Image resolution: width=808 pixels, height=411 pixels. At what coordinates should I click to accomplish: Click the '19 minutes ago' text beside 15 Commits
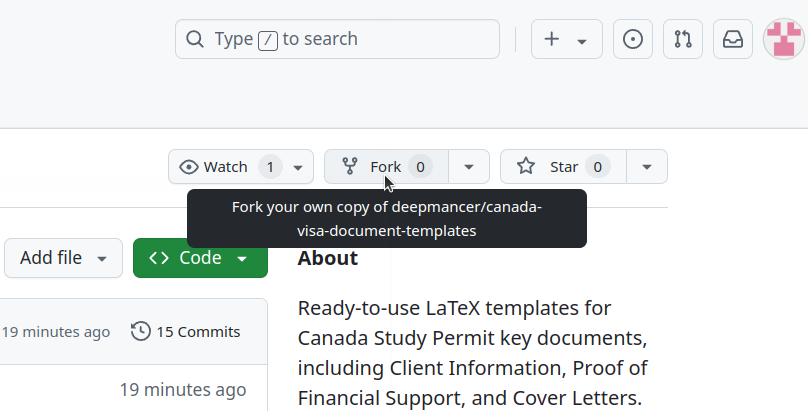point(56,332)
